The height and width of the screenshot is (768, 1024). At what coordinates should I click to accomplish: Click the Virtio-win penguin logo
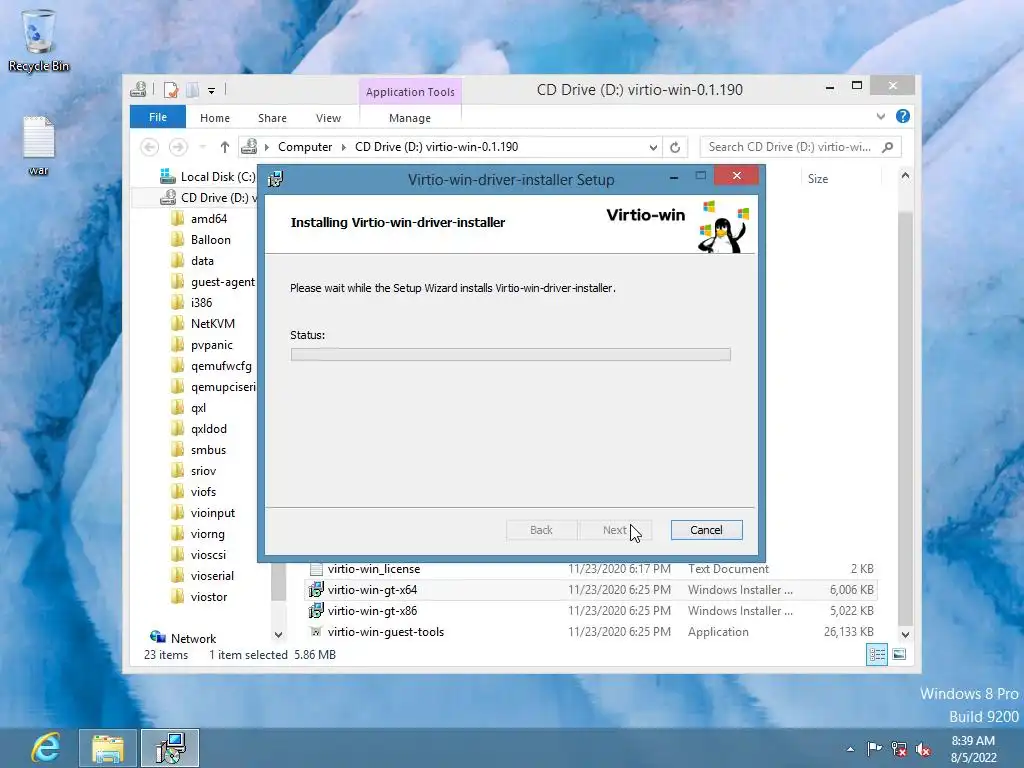point(723,227)
